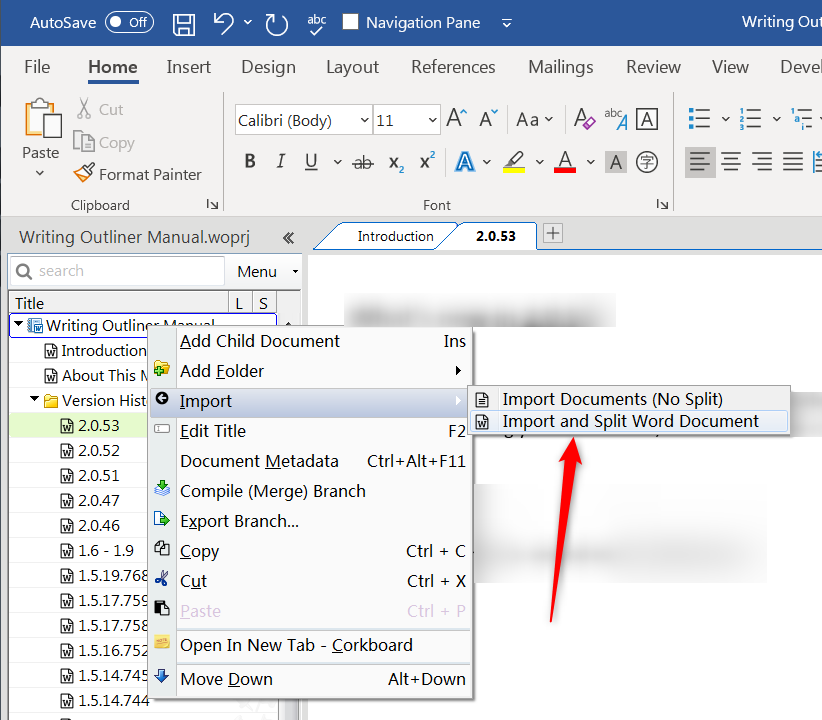Open the File tab
The image size is (822, 720).
click(37, 67)
